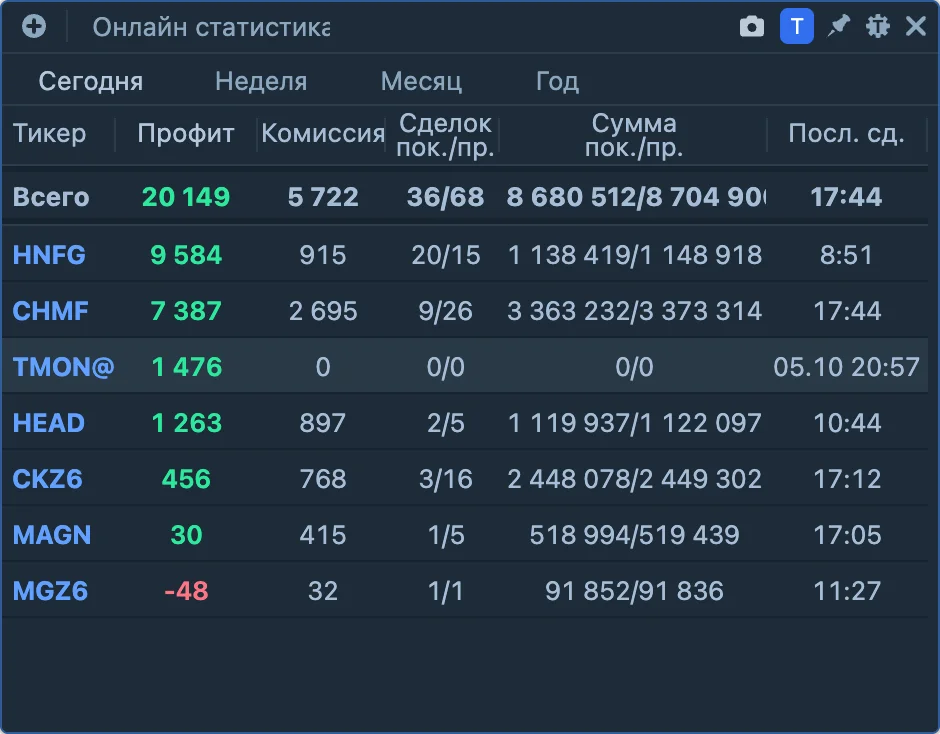The image size is (940, 734).
Task: Click total commission value 5 722
Action: click(x=323, y=197)
